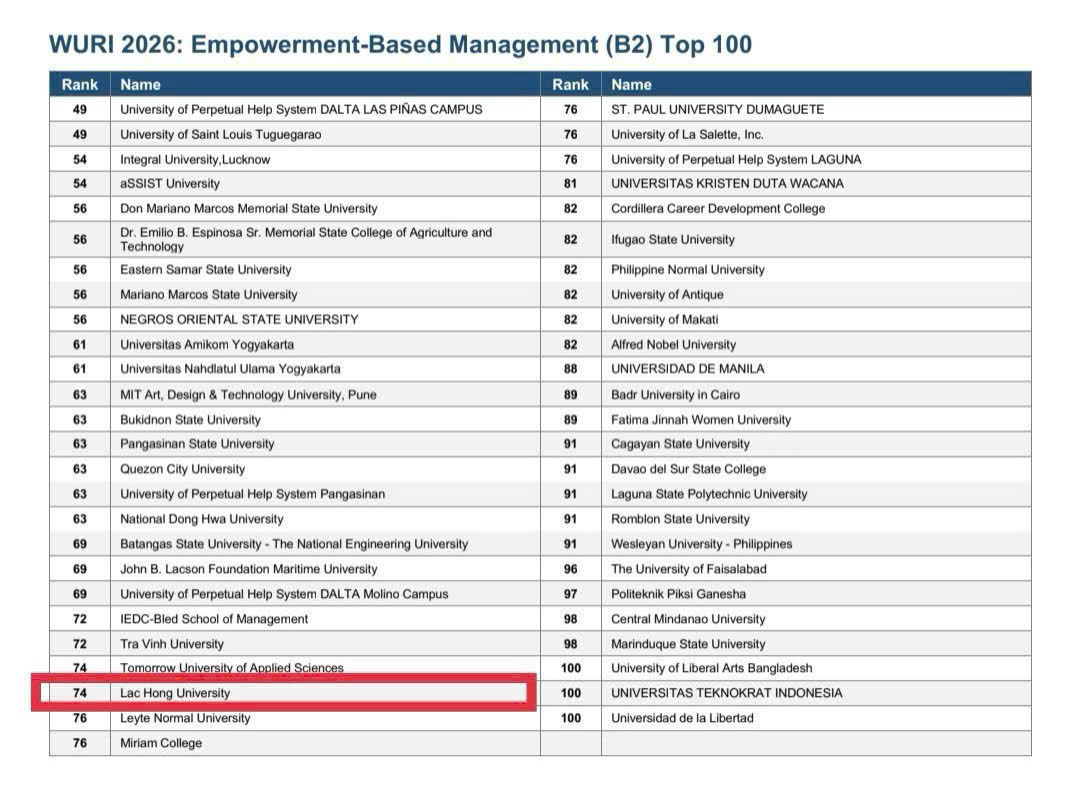Click University of La Salette, Inc.
Viewport: 1080px width, 798px height.
[687, 134]
